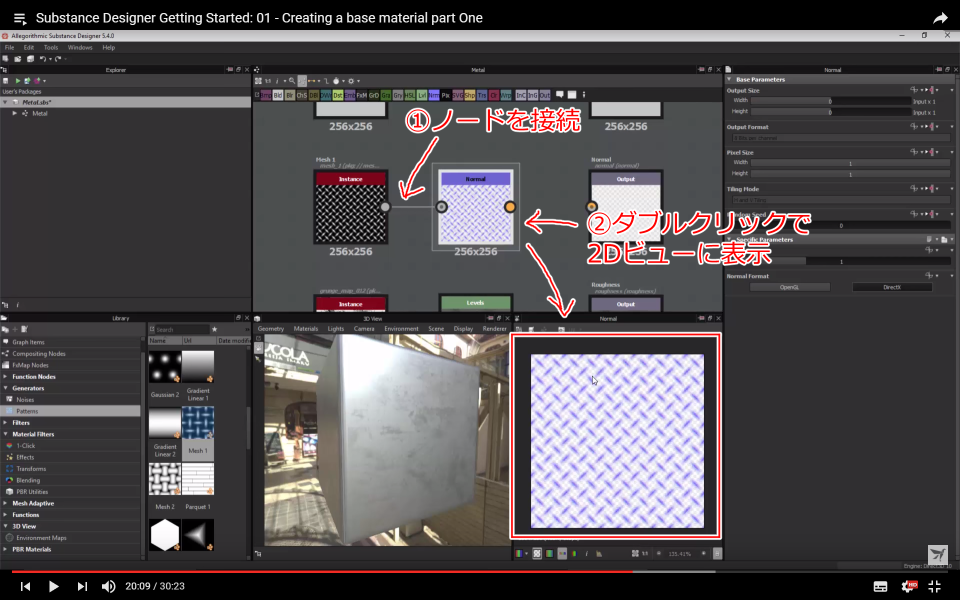Click the Output Size Width slider

[x=831, y=101]
